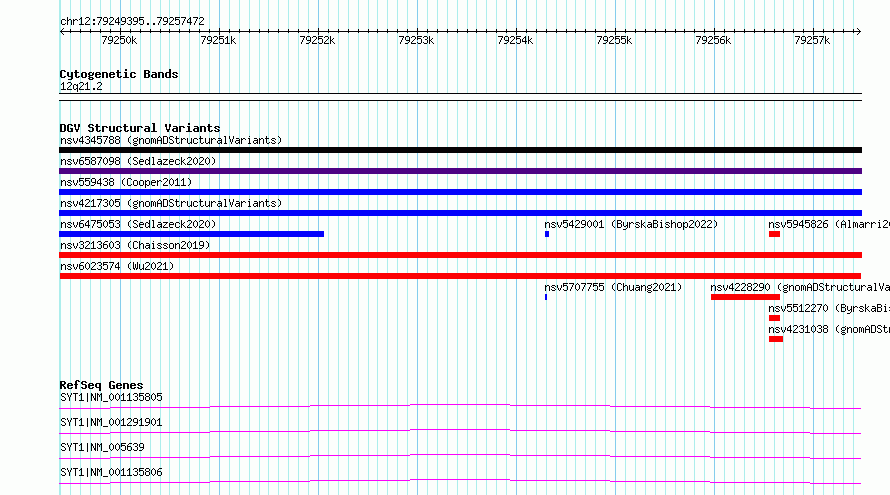Image resolution: width=890 pixels, height=495 pixels.
Task: Open nsv5707755 Chuang2021 variant label
Action: point(613,287)
